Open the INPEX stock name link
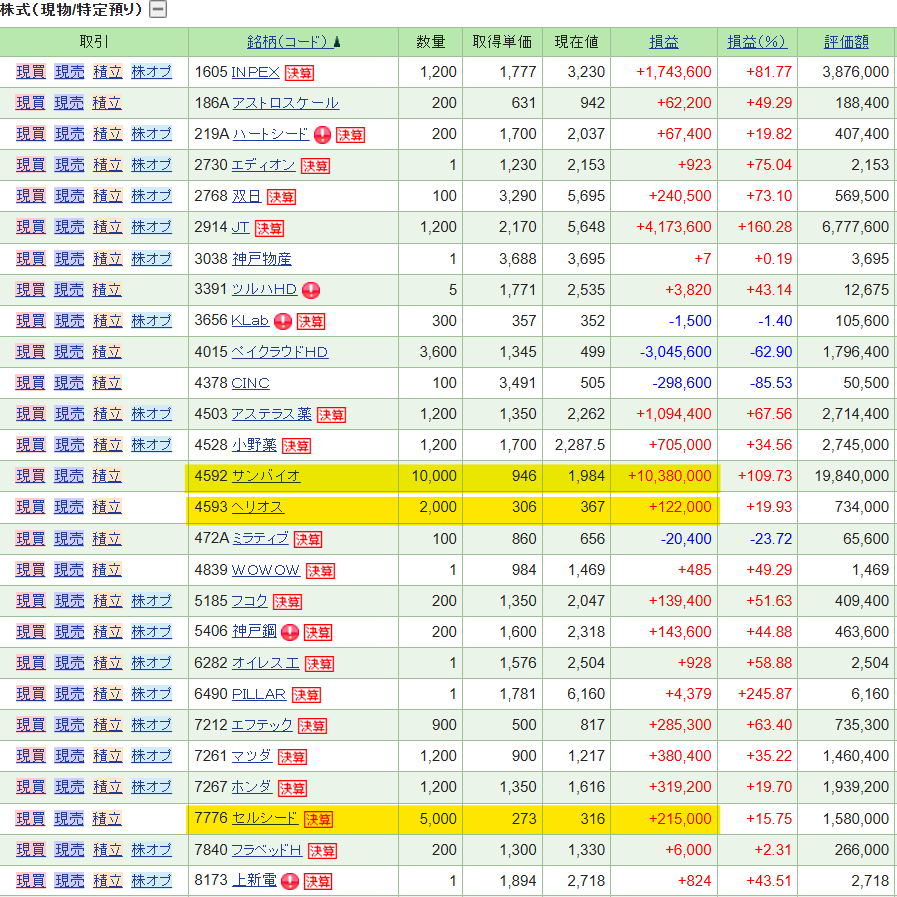The height and width of the screenshot is (897, 897). (255, 72)
